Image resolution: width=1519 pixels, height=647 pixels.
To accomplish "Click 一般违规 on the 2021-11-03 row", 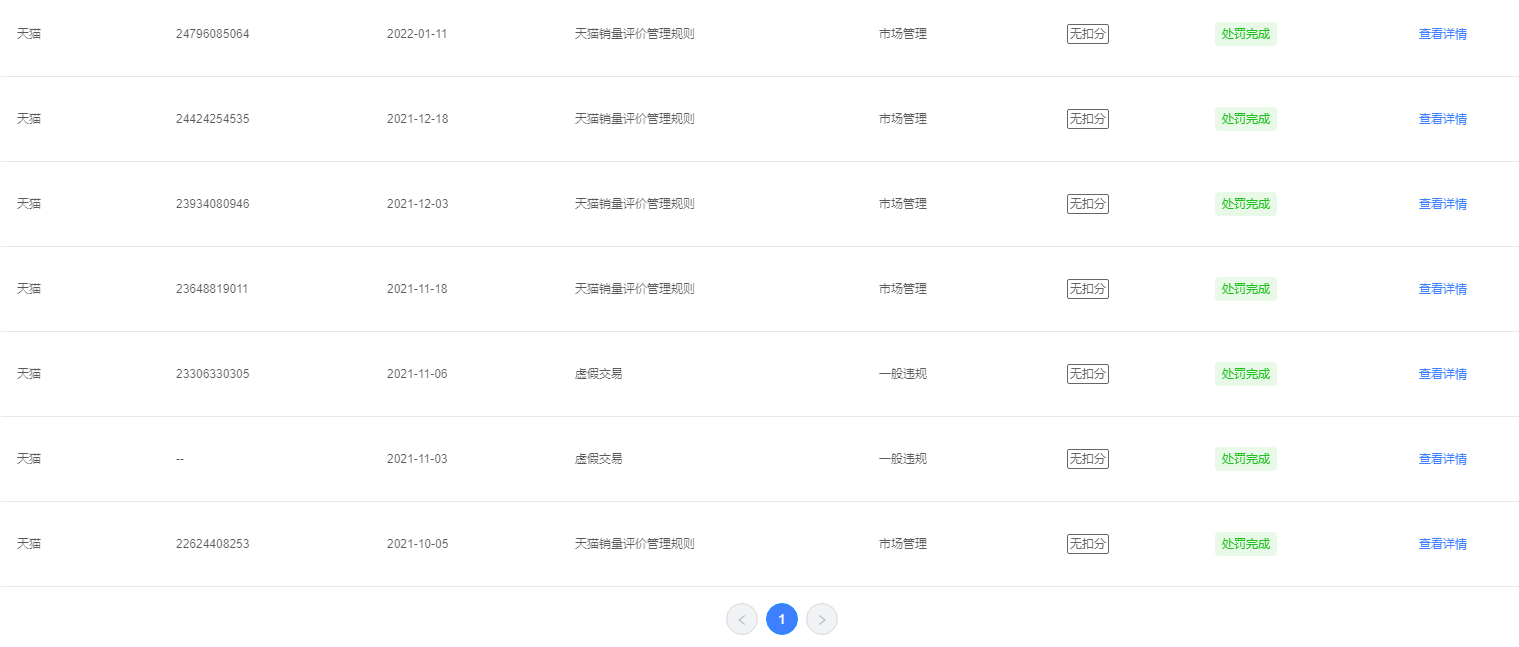I will [903, 459].
